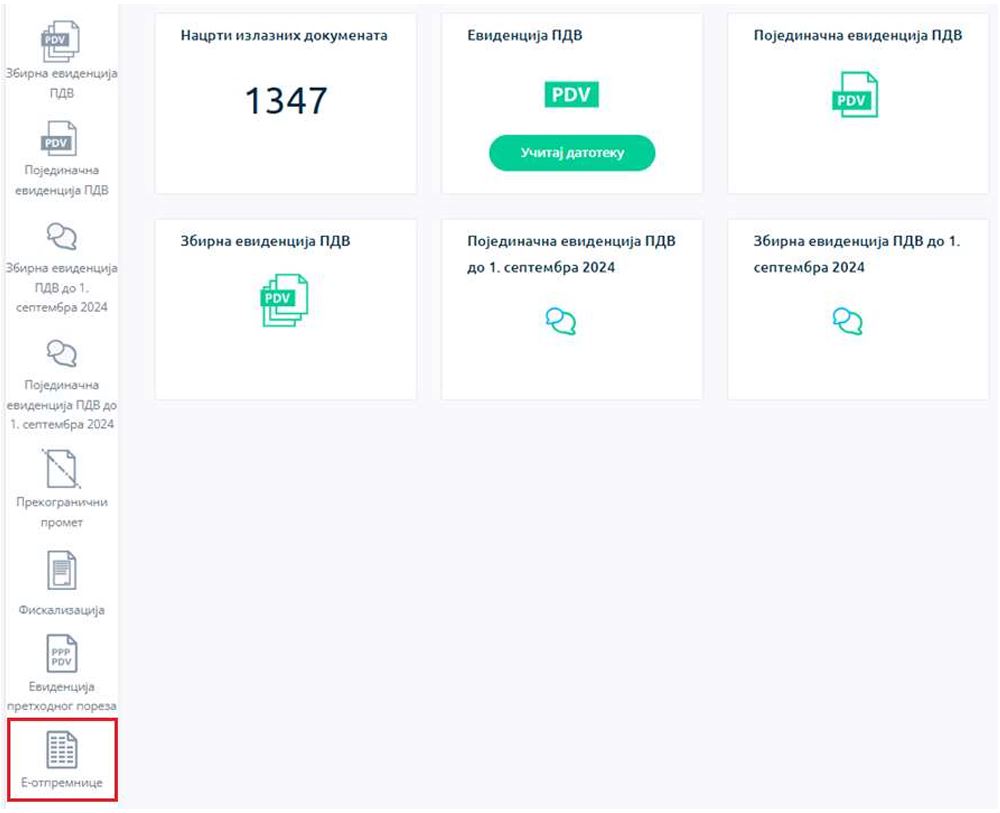Click chat icon in Појединачна евиденција до 1. септембра card
The width and height of the screenshot is (1000, 813).
coord(561,321)
